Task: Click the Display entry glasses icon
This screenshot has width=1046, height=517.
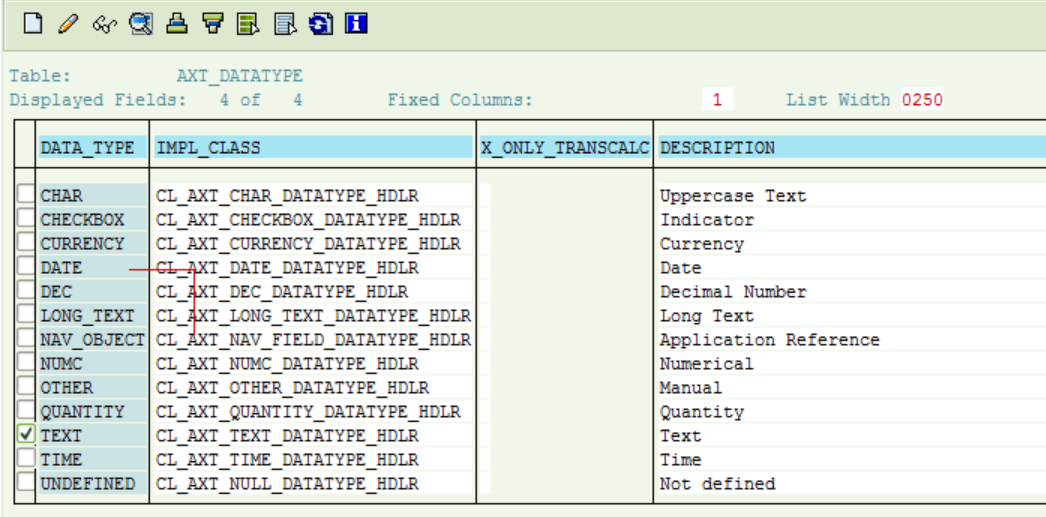Action: 105,25
